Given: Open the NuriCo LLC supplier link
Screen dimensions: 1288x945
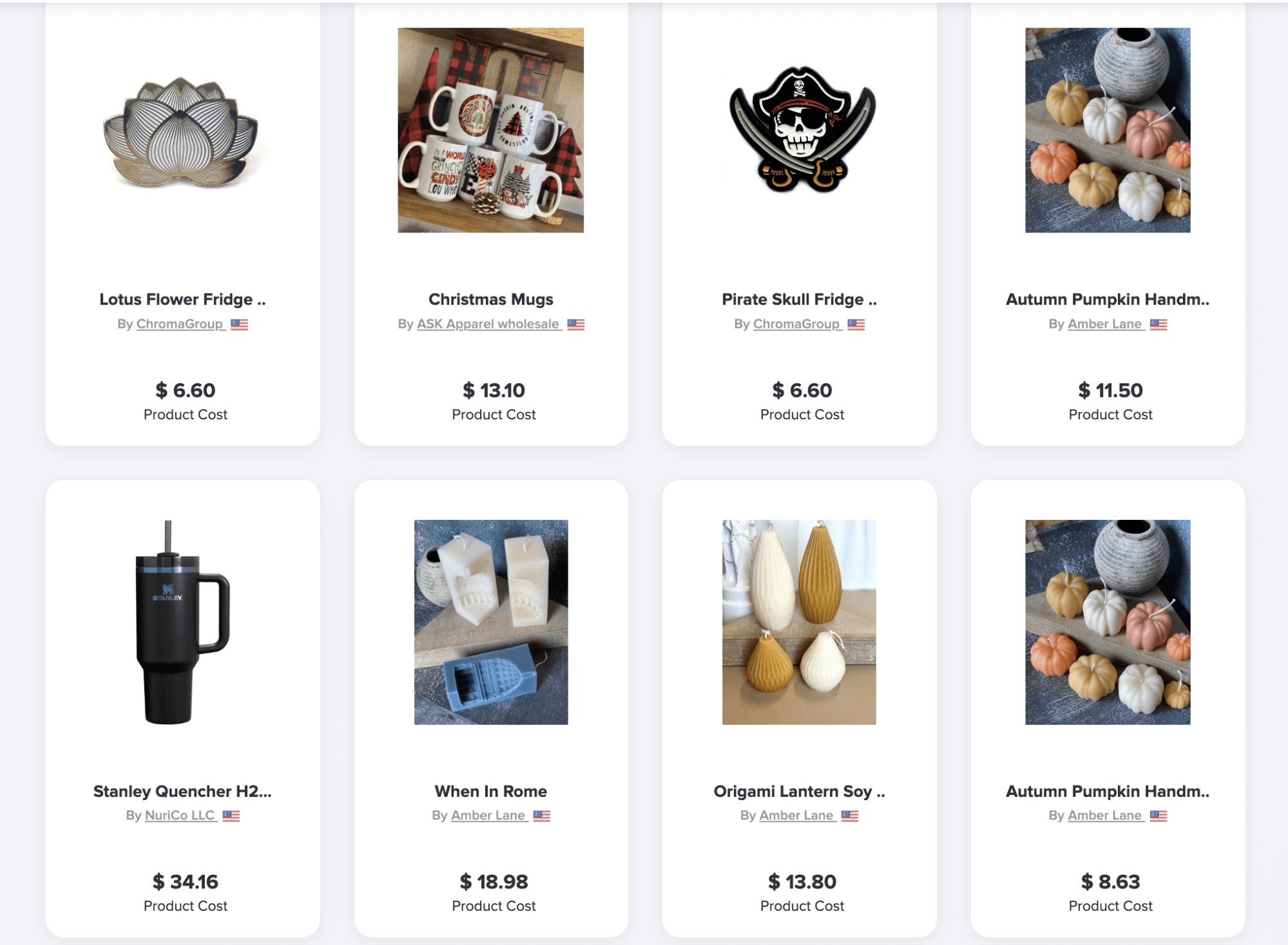Looking at the screenshot, I should [180, 816].
